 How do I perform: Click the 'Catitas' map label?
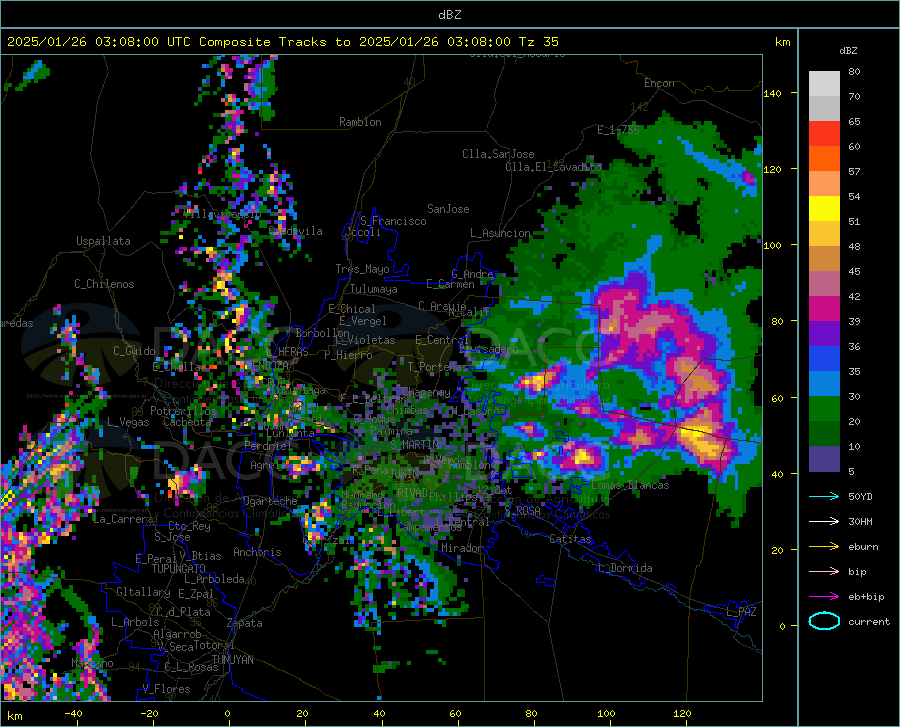tap(570, 539)
